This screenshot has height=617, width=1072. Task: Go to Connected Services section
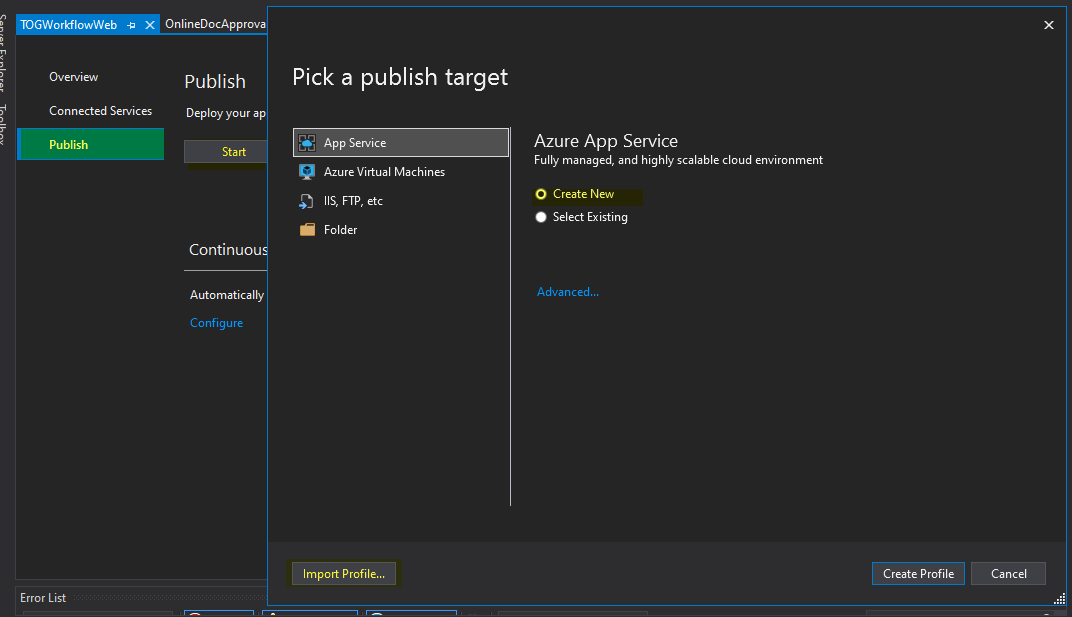[x=100, y=111]
